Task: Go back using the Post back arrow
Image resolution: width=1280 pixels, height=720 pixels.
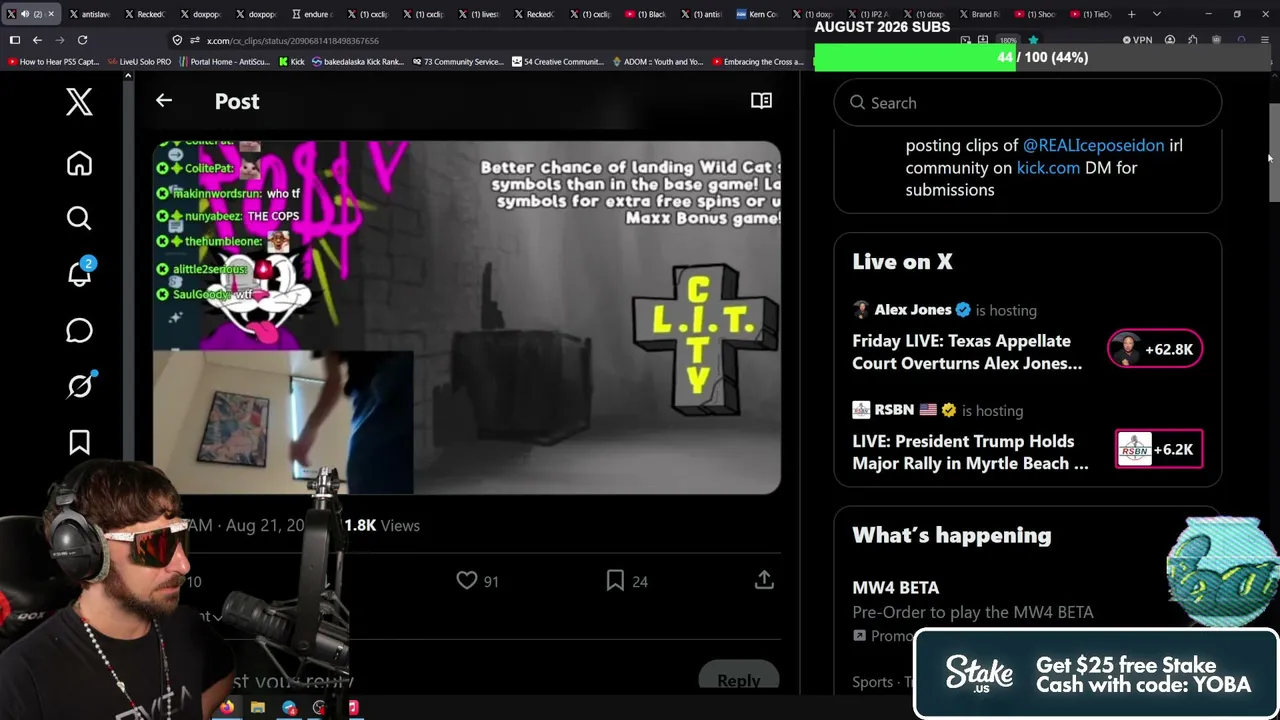Action: coord(164,101)
